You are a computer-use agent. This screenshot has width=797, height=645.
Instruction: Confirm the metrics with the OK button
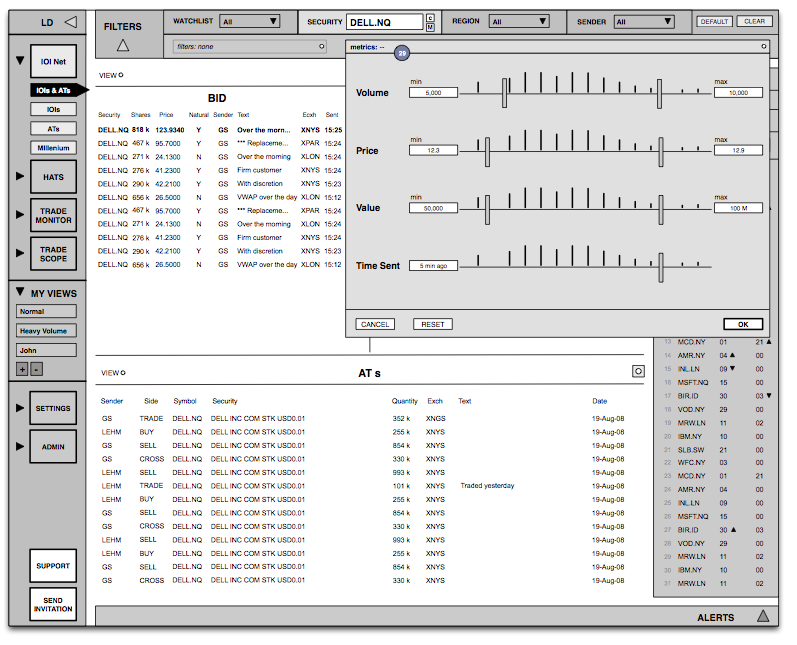[x=743, y=324]
